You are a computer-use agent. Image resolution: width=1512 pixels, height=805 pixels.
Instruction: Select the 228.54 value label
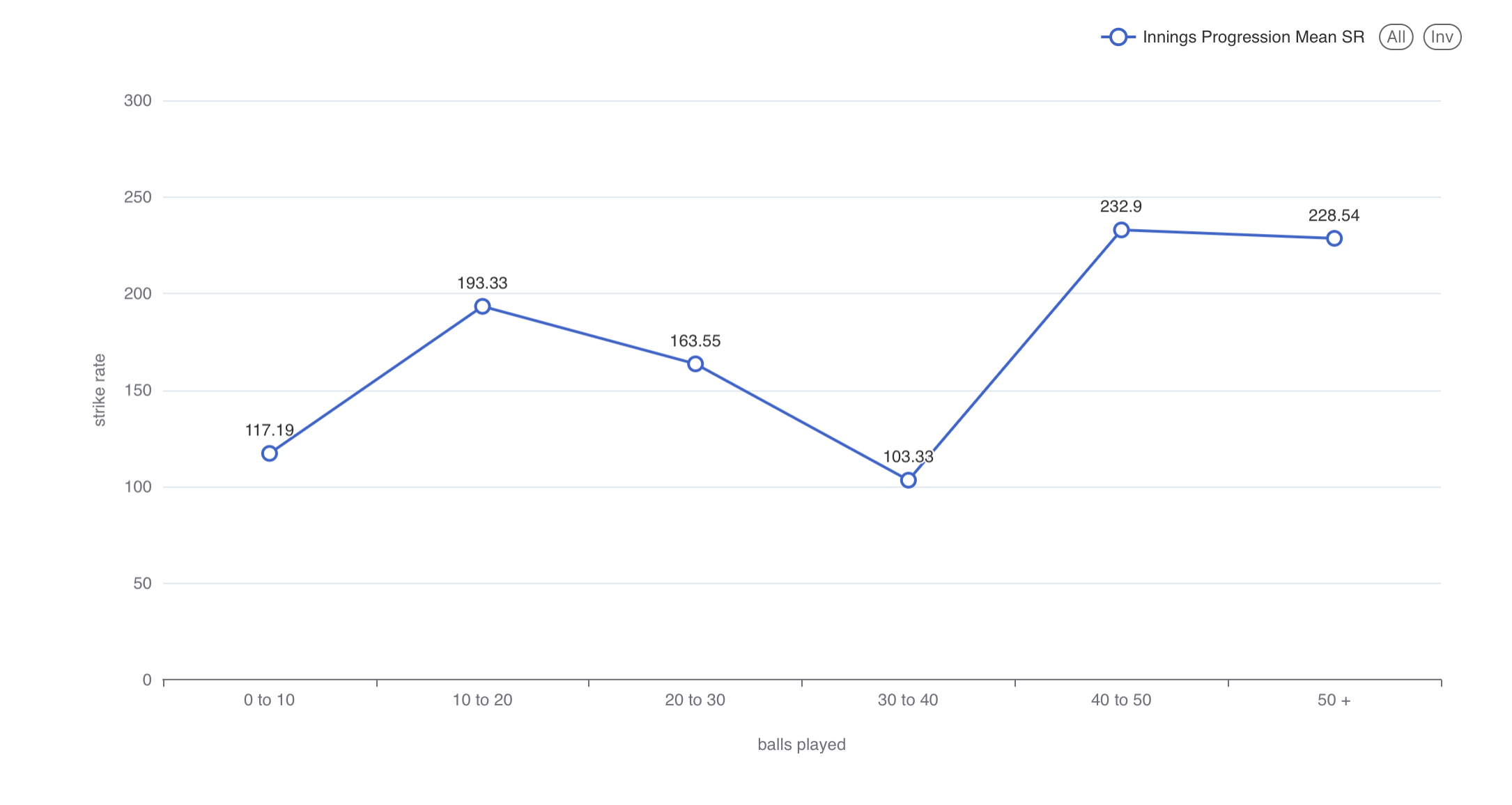coord(1334,215)
